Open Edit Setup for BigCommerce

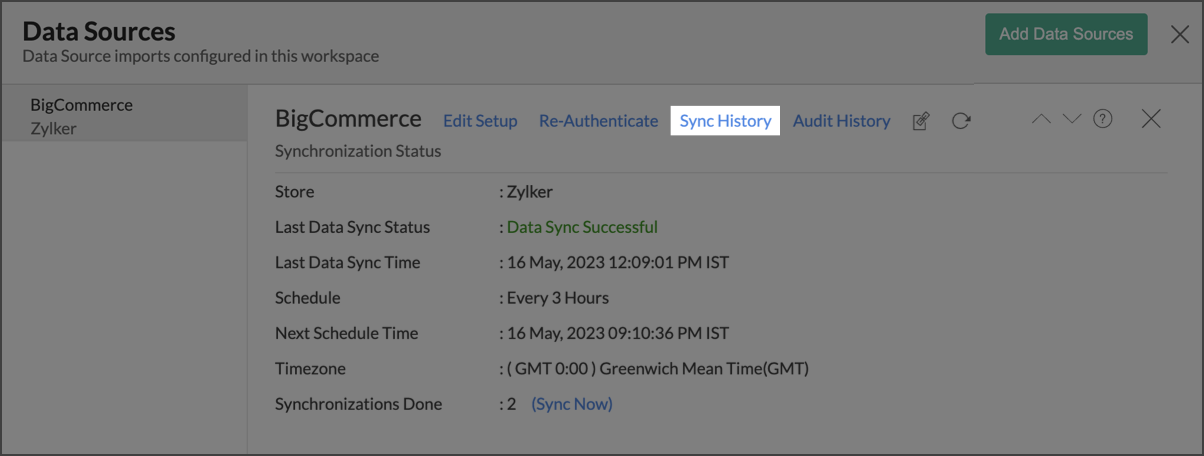pyautogui.click(x=480, y=121)
